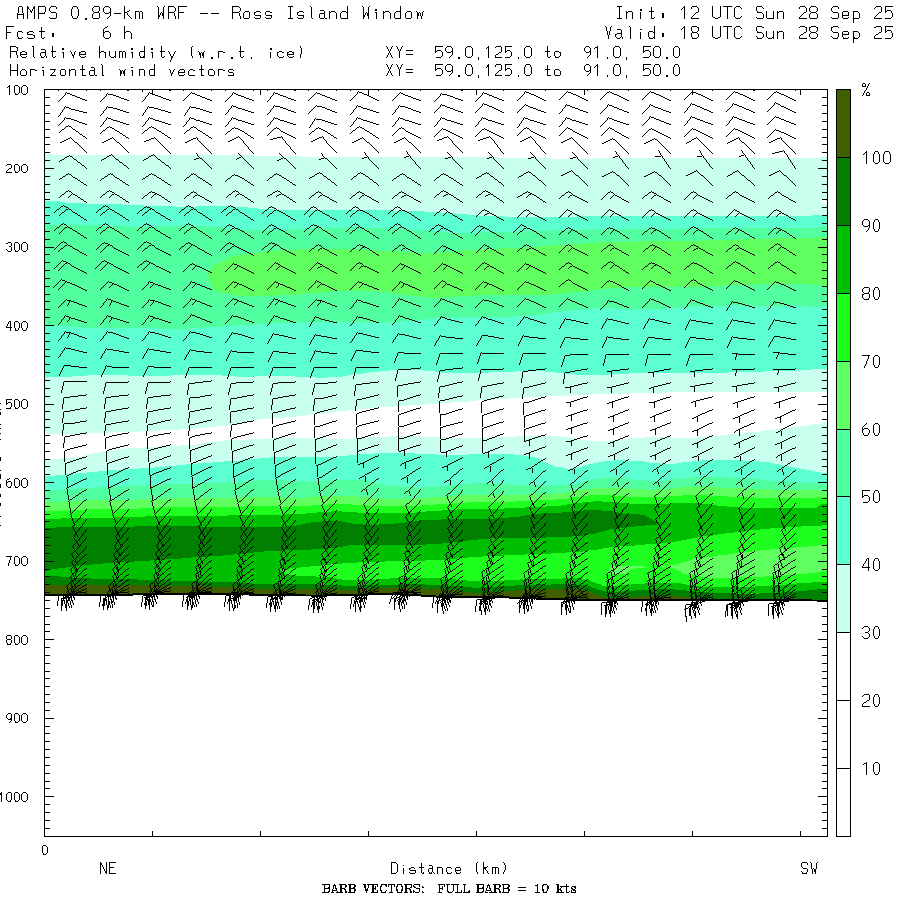Click the colorbar label '30'
Image resolution: width=900 pixels, height=900 pixels.
pyautogui.click(x=871, y=633)
